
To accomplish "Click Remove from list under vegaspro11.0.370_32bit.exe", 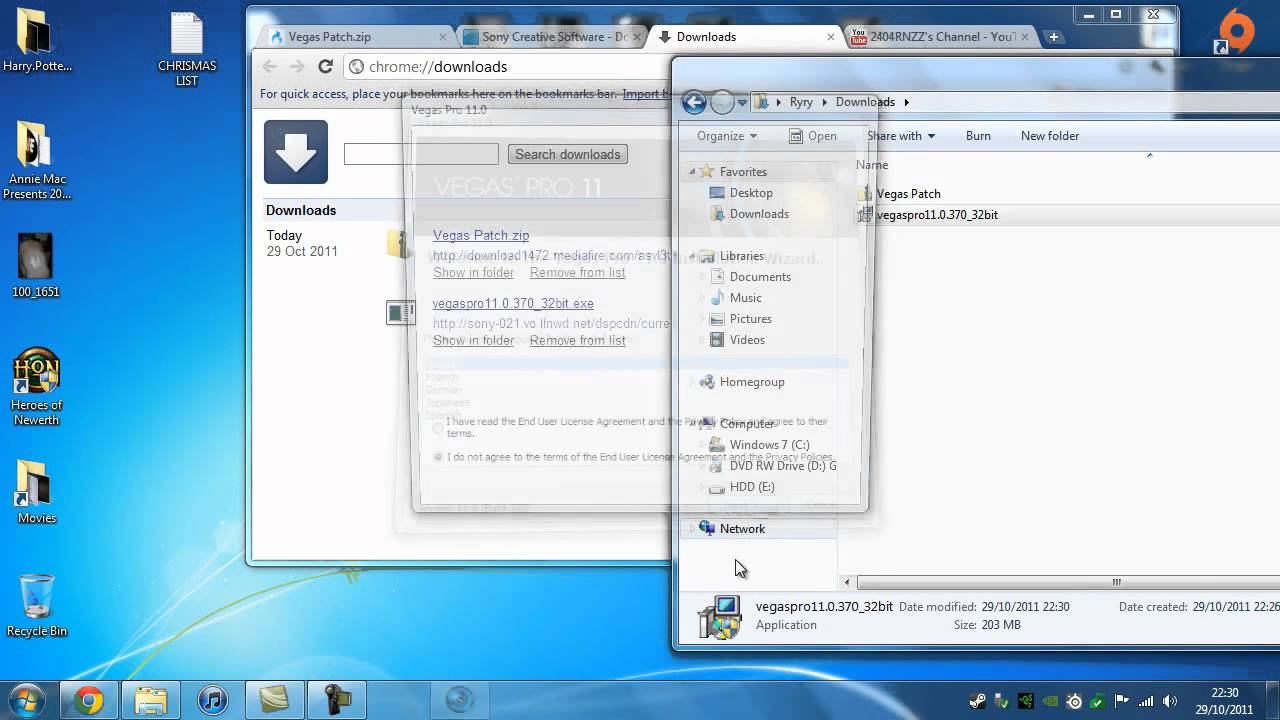I will click(x=577, y=340).
